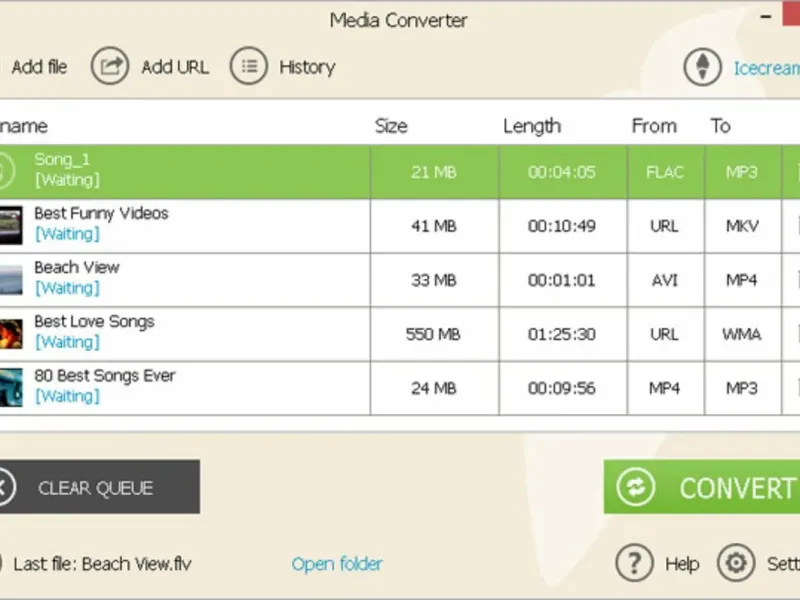The image size is (800, 600).
Task: Select the 80 Best Songs Ever title
Action: [105, 376]
